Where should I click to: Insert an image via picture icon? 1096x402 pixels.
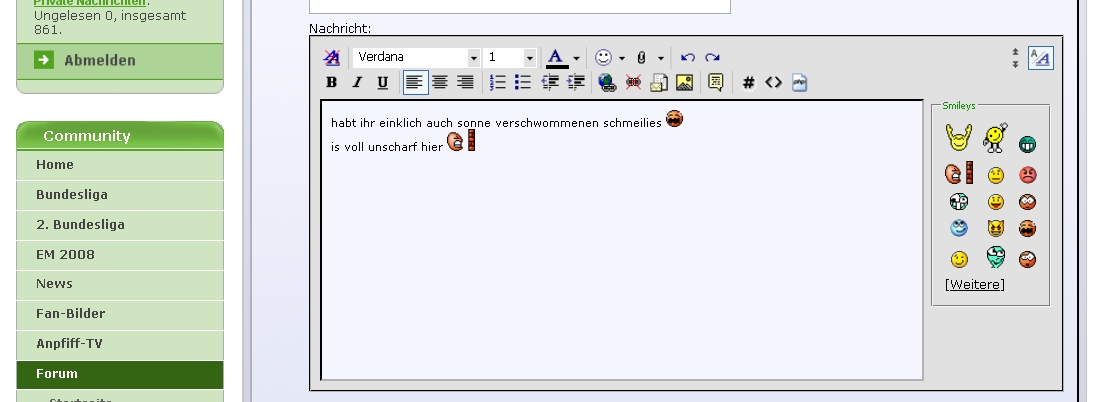coord(684,83)
